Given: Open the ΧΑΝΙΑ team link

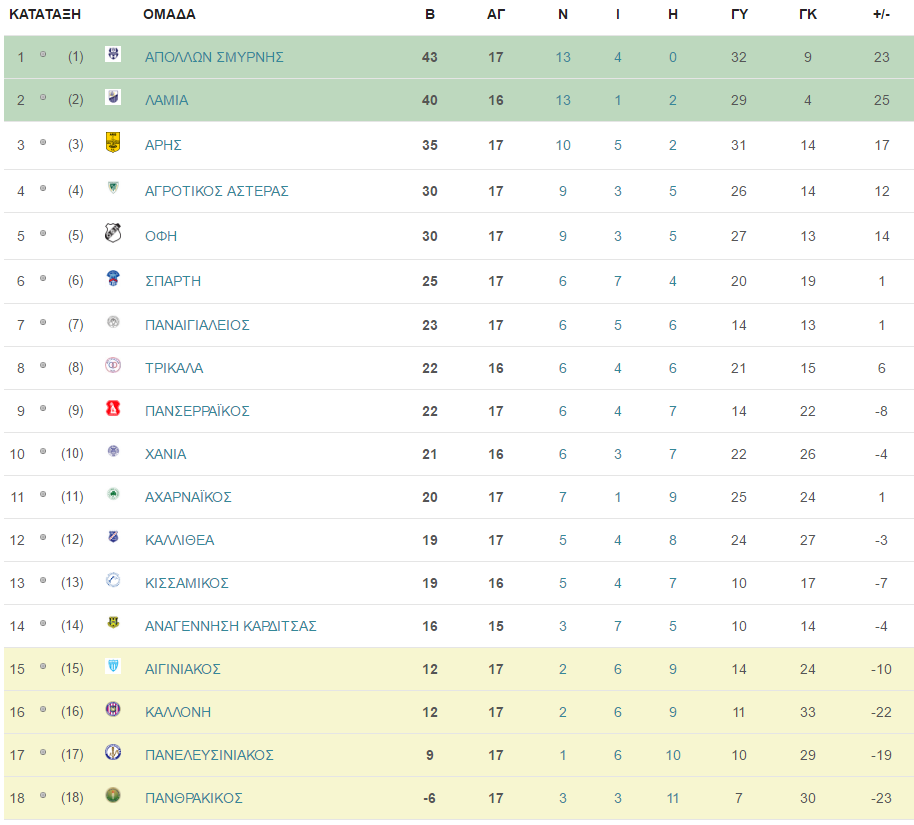Looking at the screenshot, I should click(x=166, y=454).
